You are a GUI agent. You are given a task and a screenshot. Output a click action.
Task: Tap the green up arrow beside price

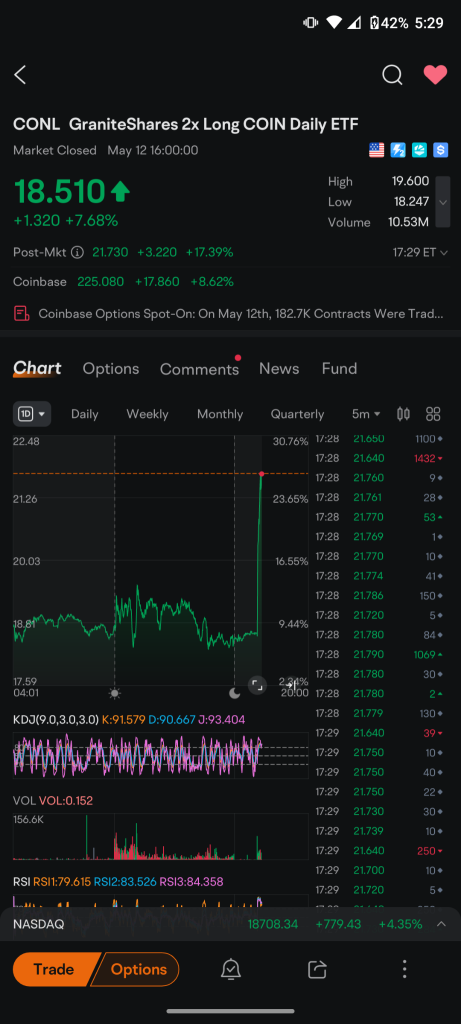click(120, 191)
